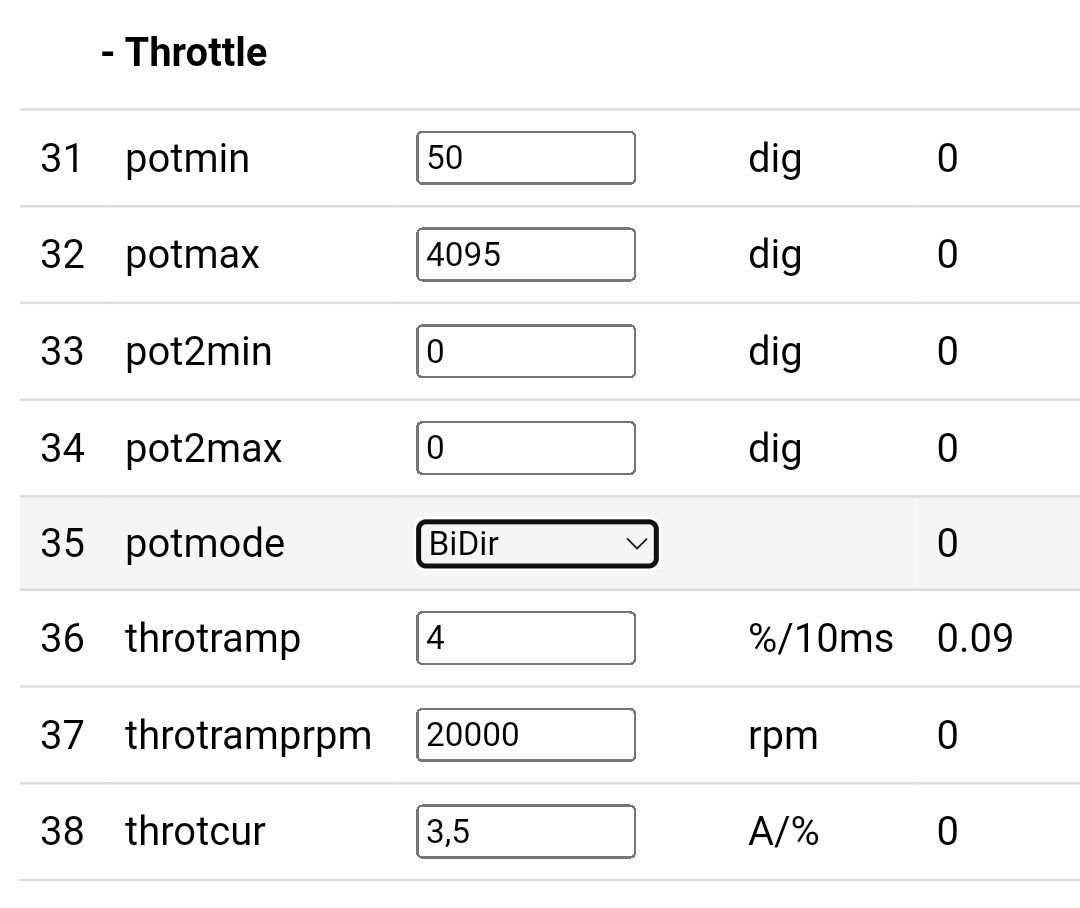Click the potmin parameter name
The image size is (1080, 908).
click(x=187, y=159)
